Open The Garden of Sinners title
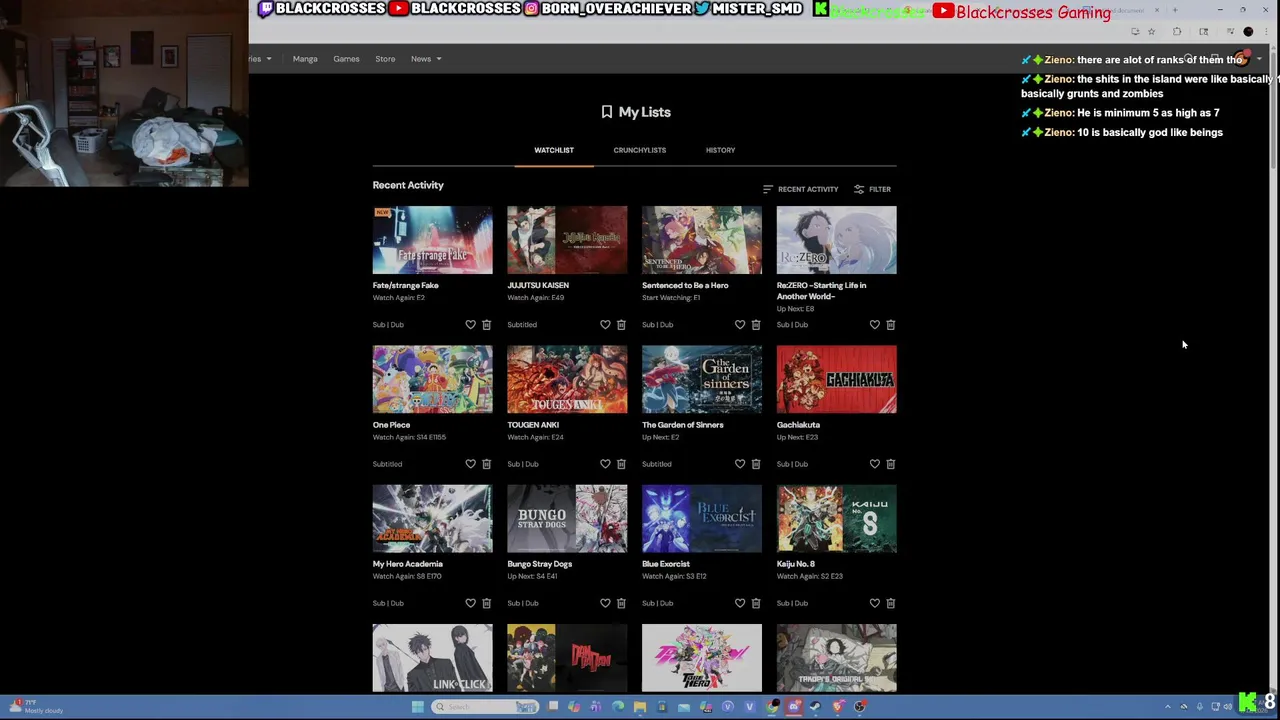 [x=683, y=425]
